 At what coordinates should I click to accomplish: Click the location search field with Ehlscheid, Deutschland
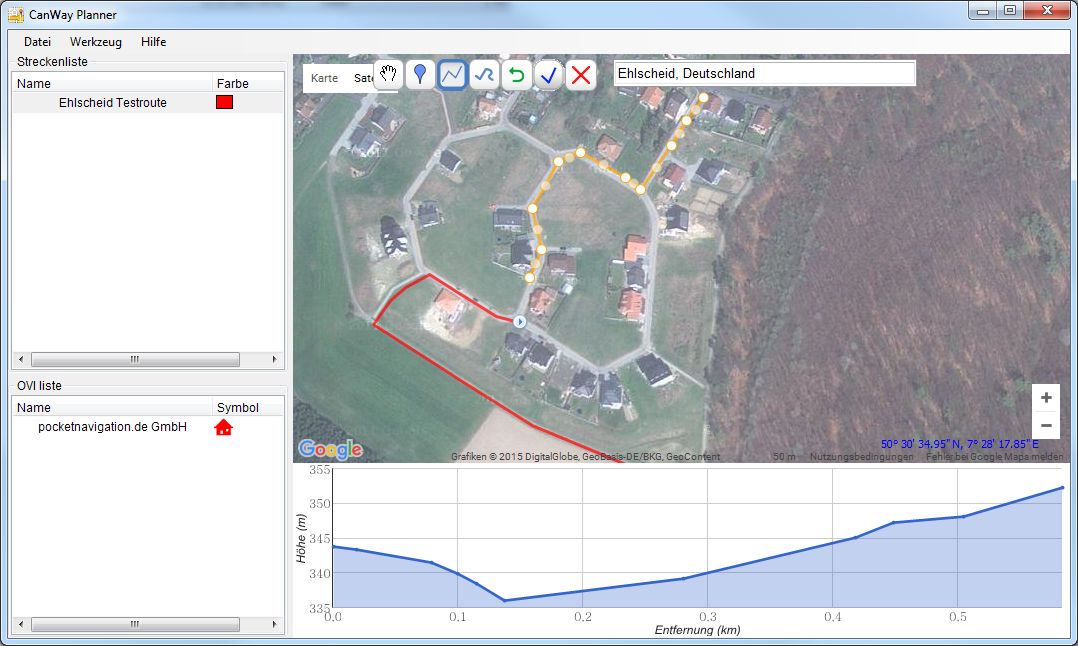764,74
